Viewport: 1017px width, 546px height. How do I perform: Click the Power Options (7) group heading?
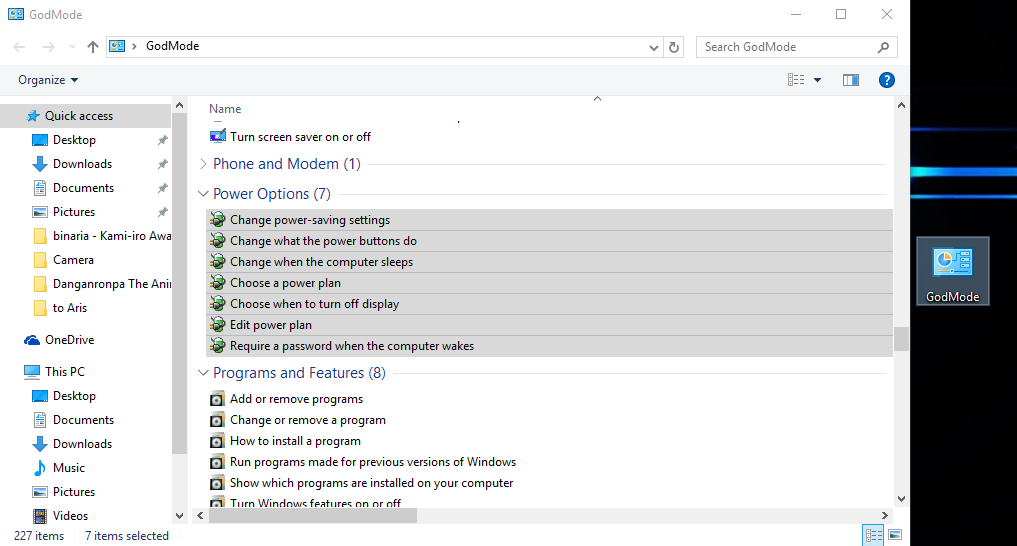(x=272, y=194)
